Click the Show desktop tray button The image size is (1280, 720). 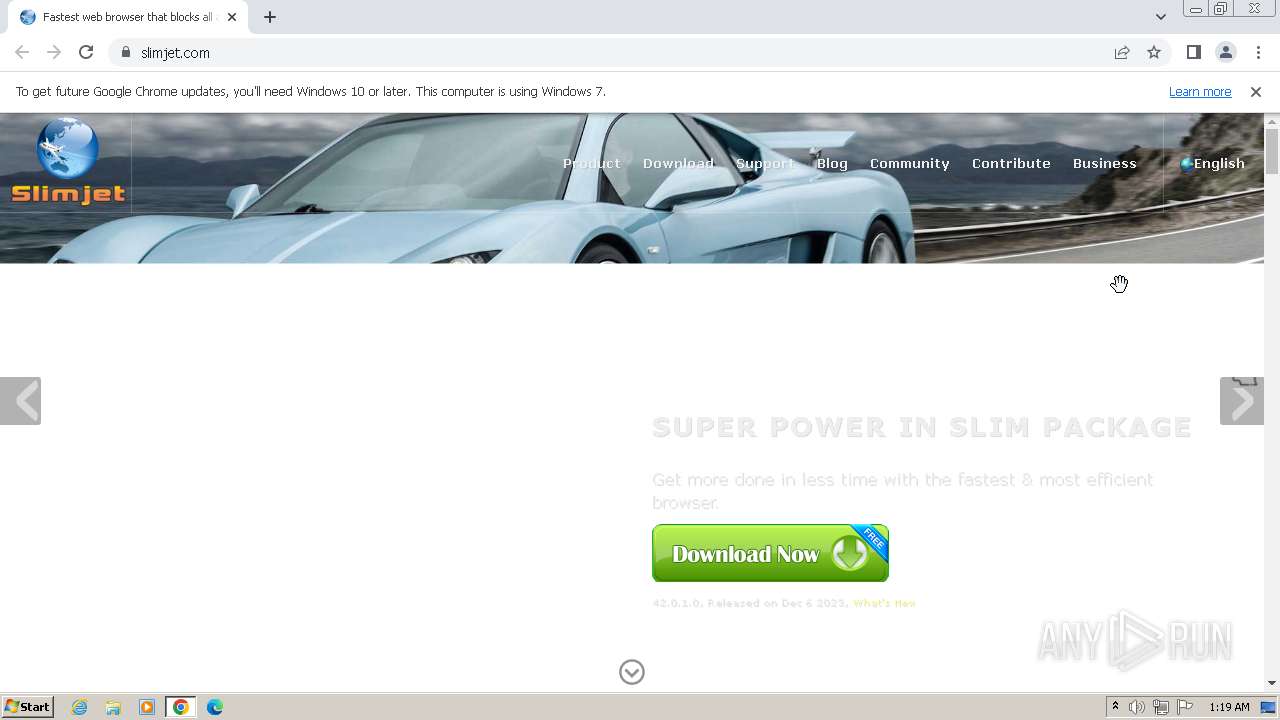click(x=1269, y=707)
